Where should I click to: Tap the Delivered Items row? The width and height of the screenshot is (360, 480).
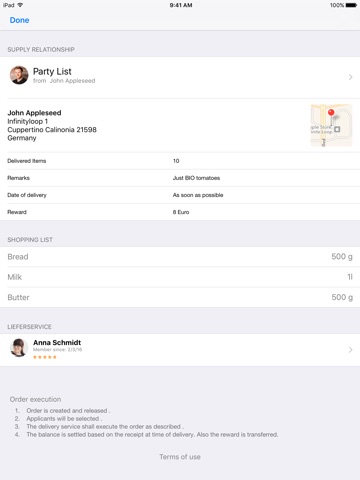[180, 161]
